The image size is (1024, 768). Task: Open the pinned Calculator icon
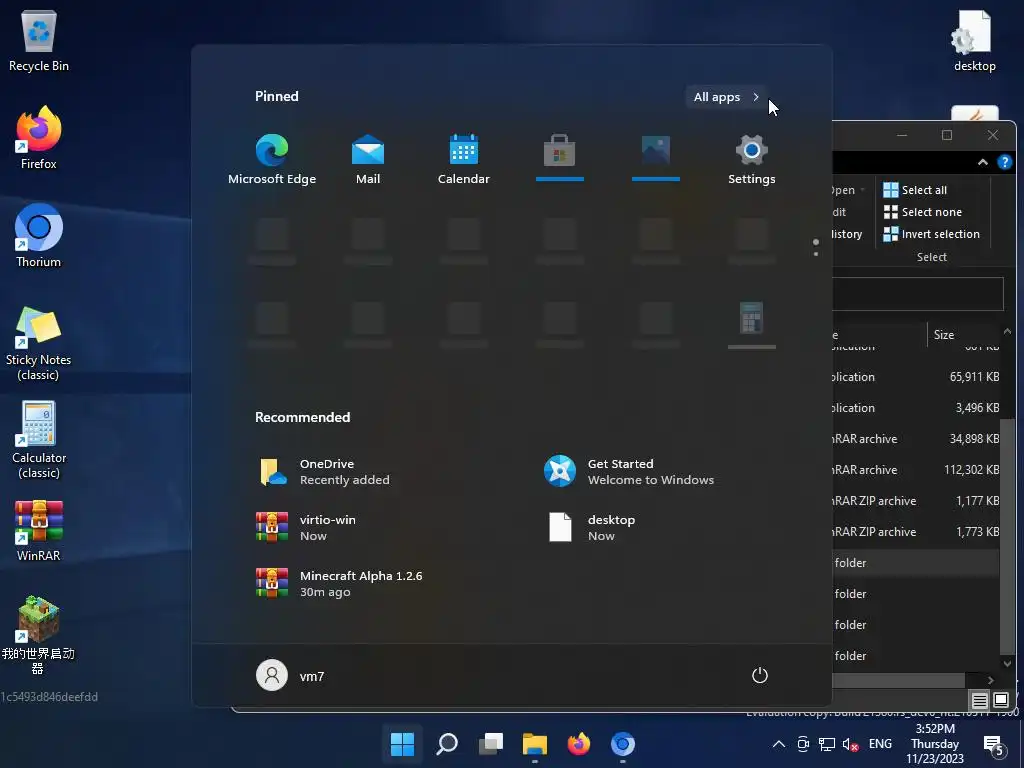coord(752,325)
